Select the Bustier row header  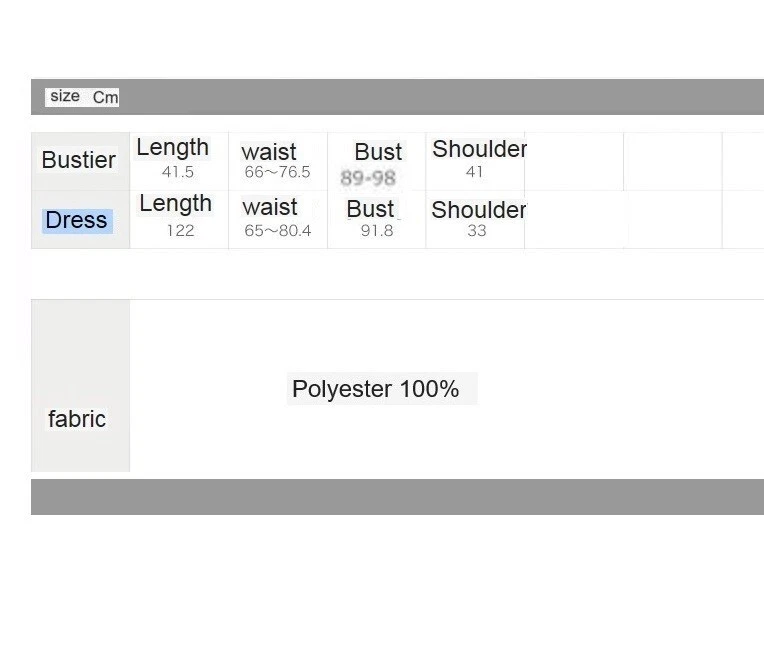pos(79,160)
